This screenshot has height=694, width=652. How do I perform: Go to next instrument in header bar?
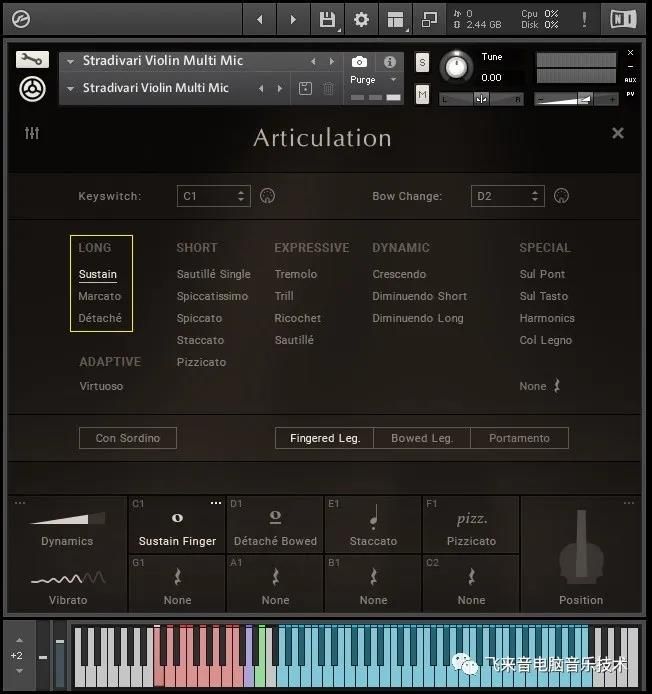[293, 19]
